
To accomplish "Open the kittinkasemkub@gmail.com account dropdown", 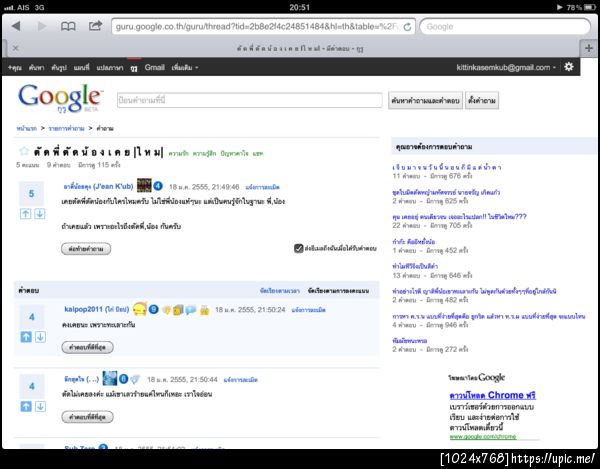I will 505,67.
